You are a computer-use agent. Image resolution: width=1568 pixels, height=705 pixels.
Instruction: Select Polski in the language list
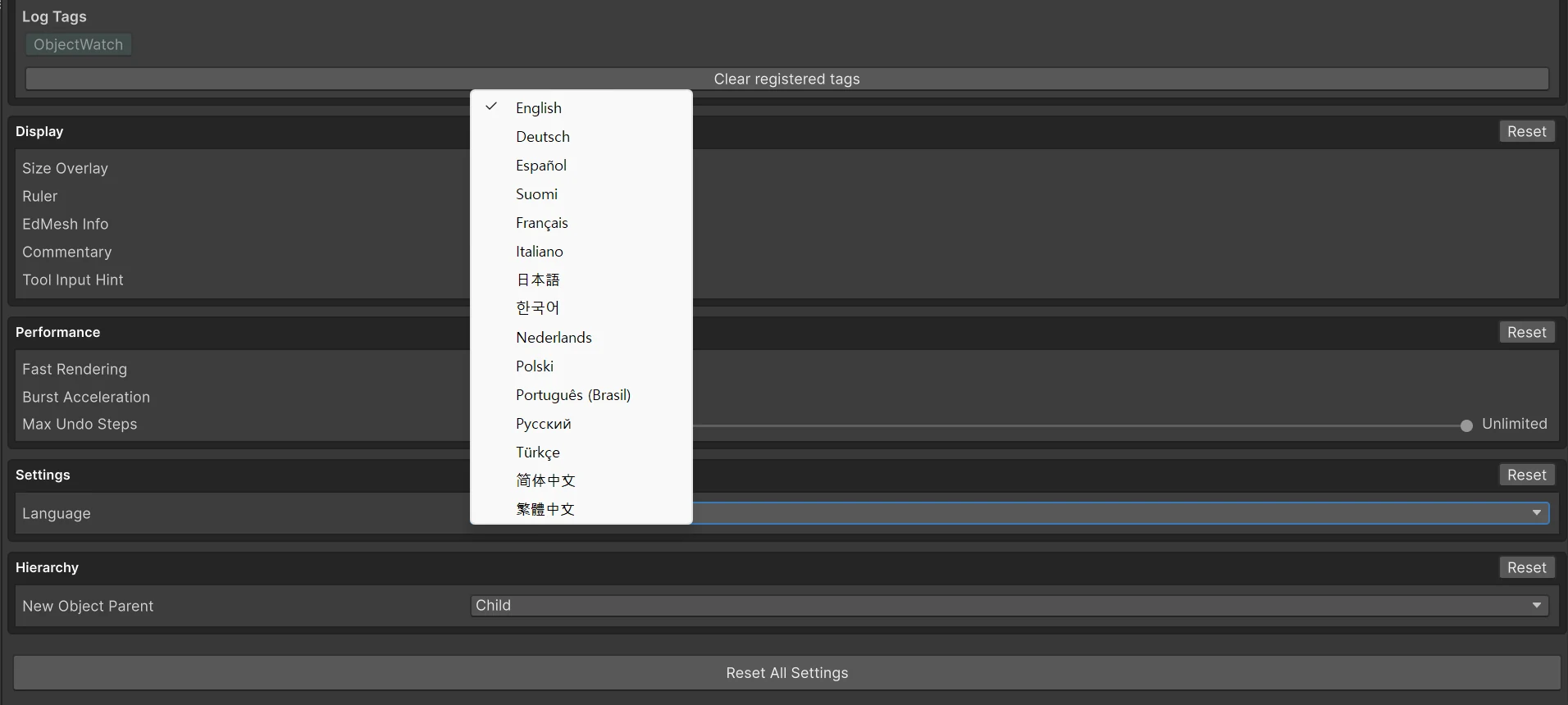pos(581,366)
